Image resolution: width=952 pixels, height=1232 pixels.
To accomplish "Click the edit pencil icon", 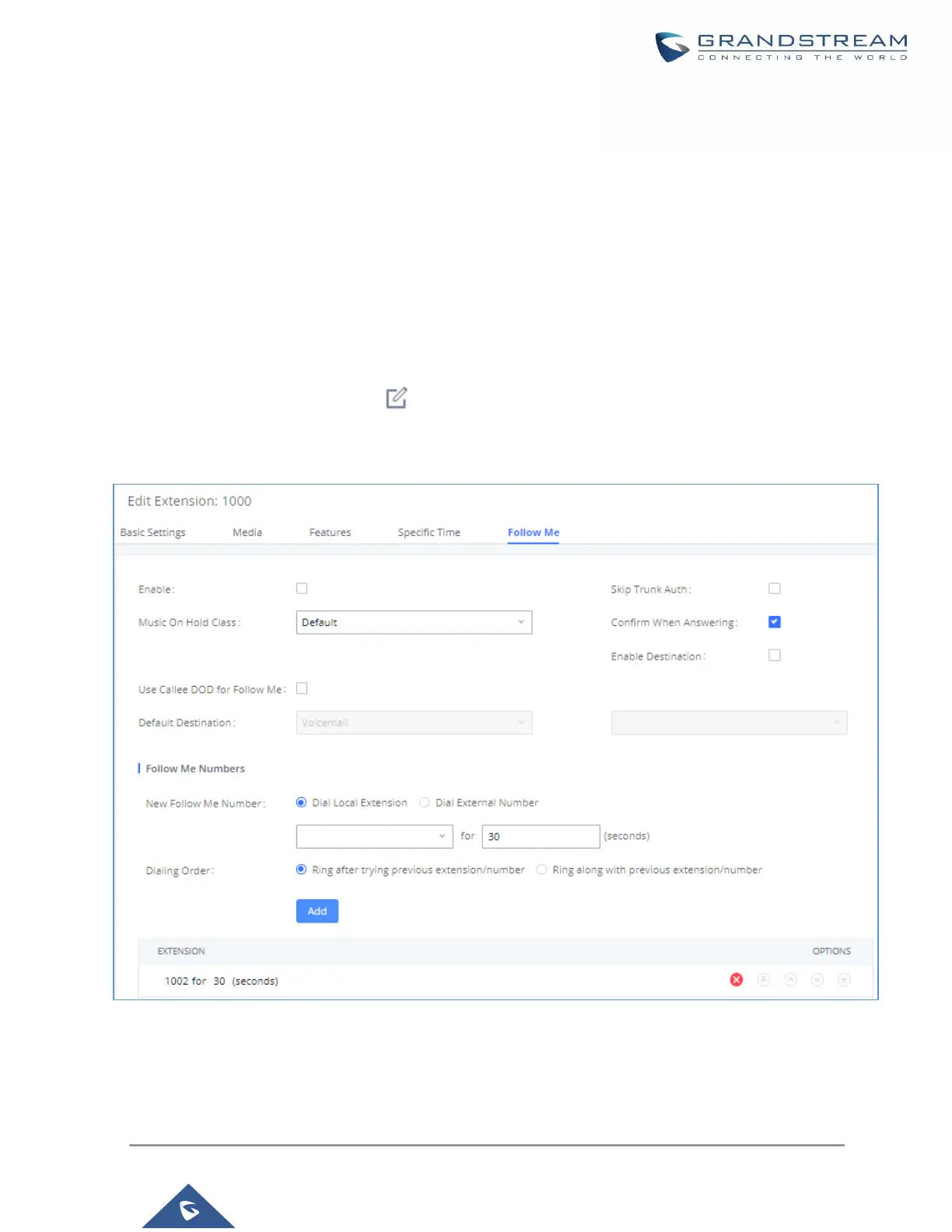I will [397, 397].
